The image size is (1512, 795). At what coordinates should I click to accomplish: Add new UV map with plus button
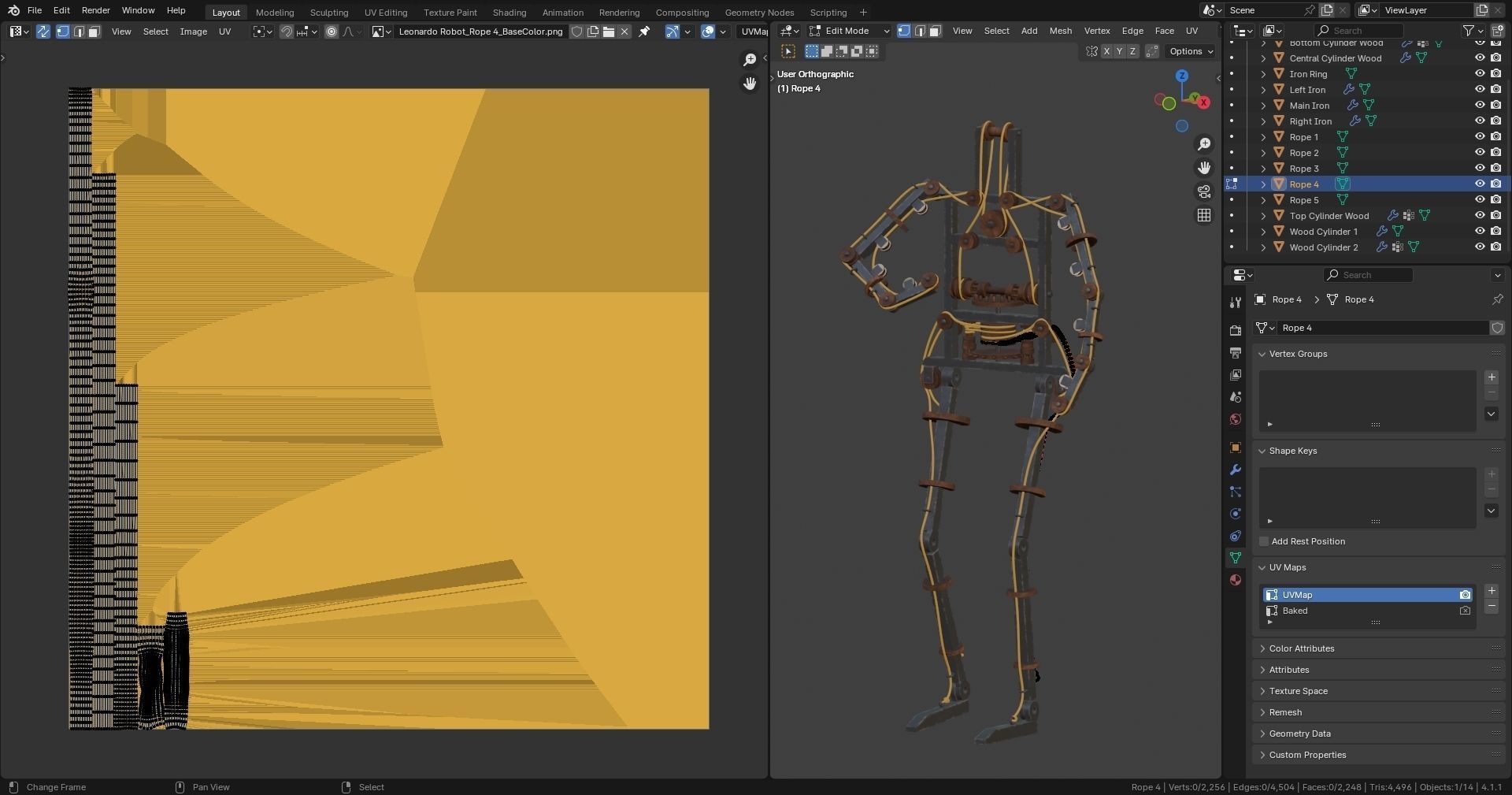pos(1492,590)
